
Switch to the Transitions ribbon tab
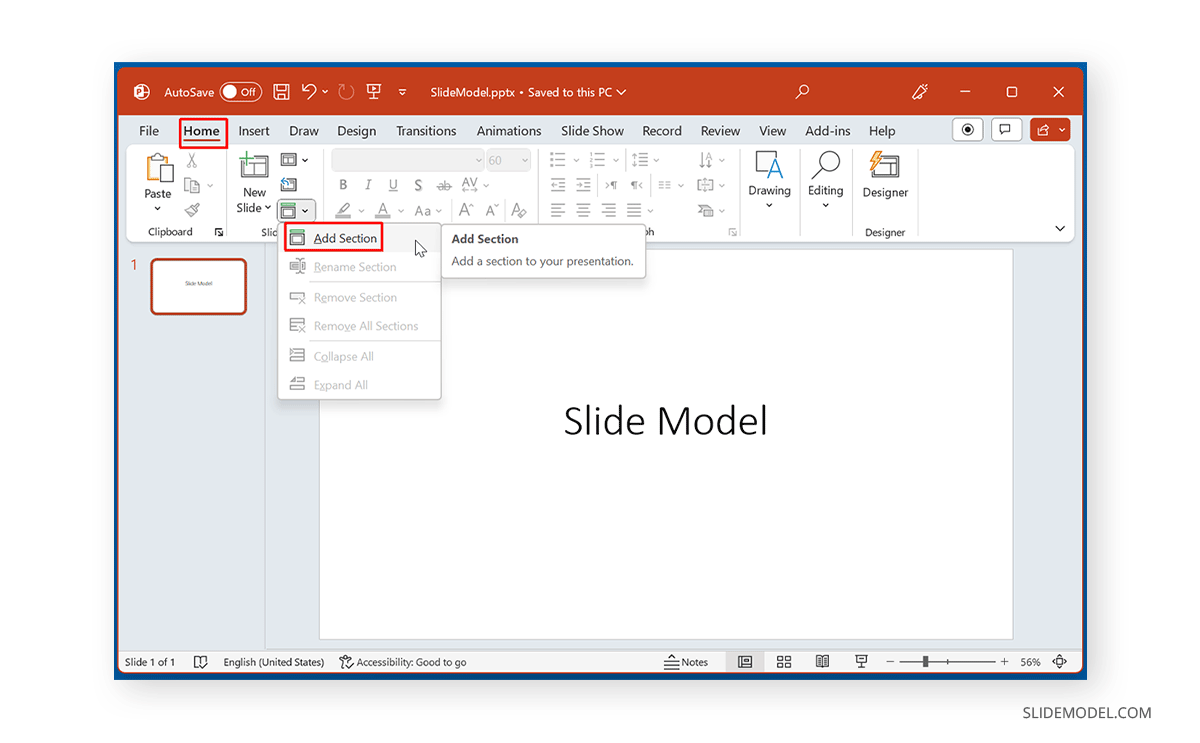pos(426,130)
